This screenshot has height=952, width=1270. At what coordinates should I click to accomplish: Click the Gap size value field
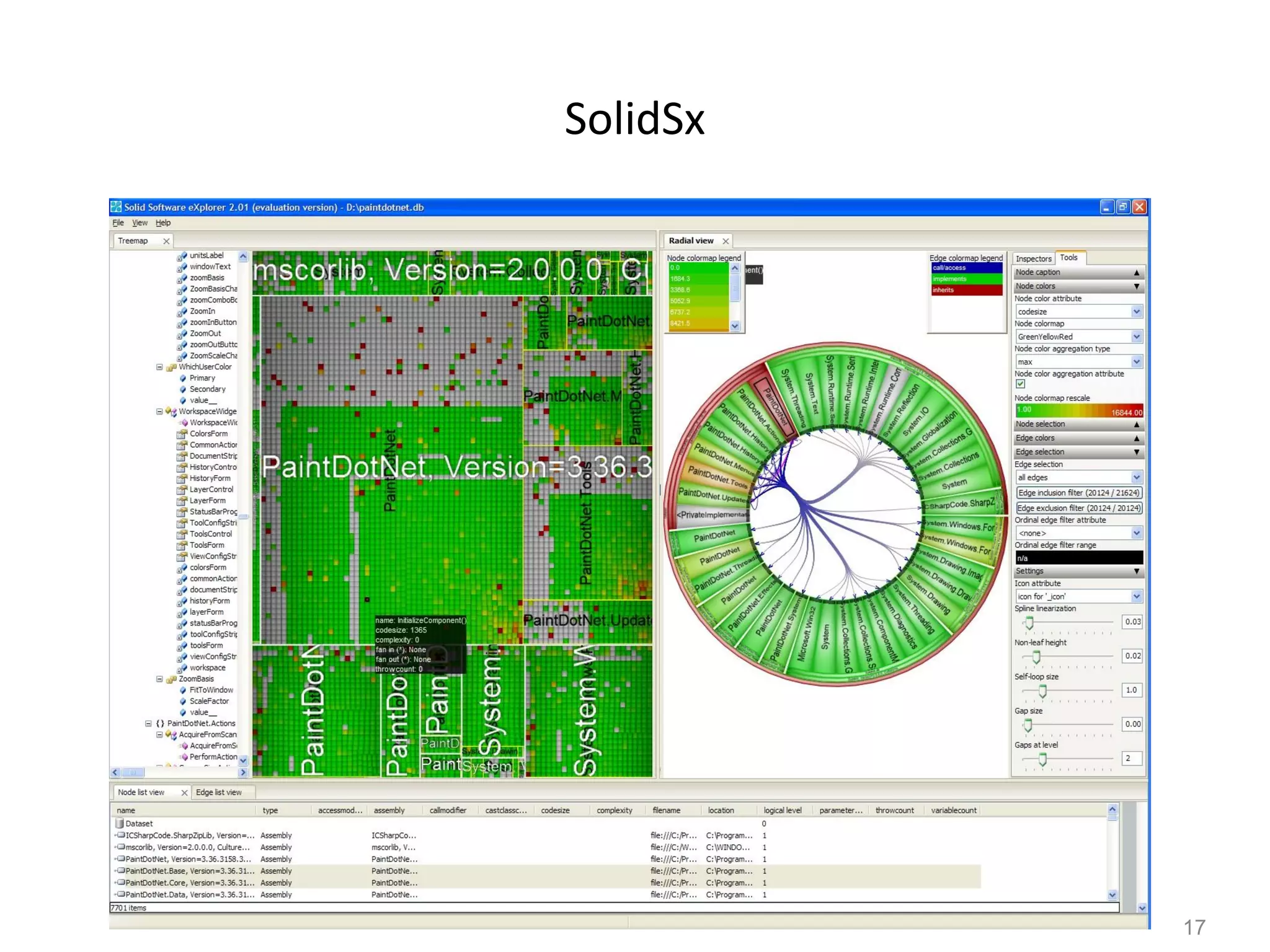(x=1132, y=725)
